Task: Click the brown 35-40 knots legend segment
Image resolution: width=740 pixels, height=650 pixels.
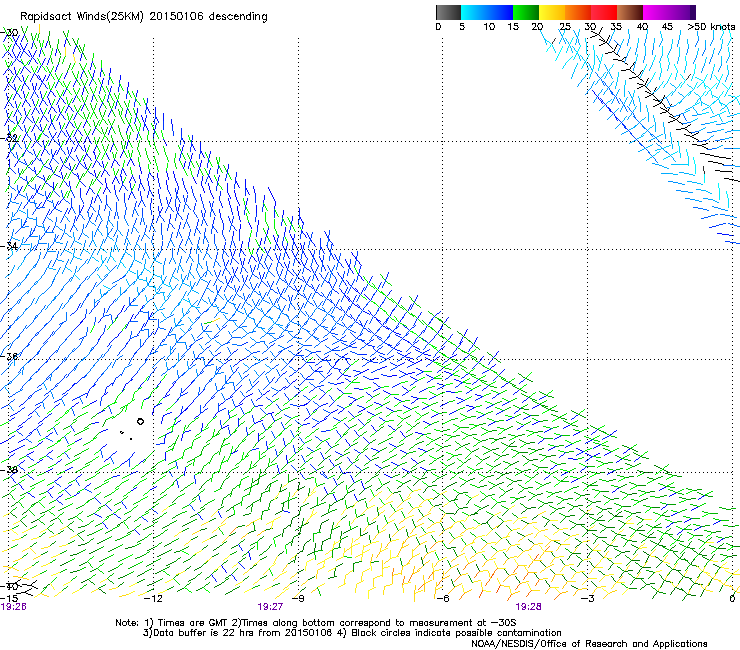Action: click(630, 12)
